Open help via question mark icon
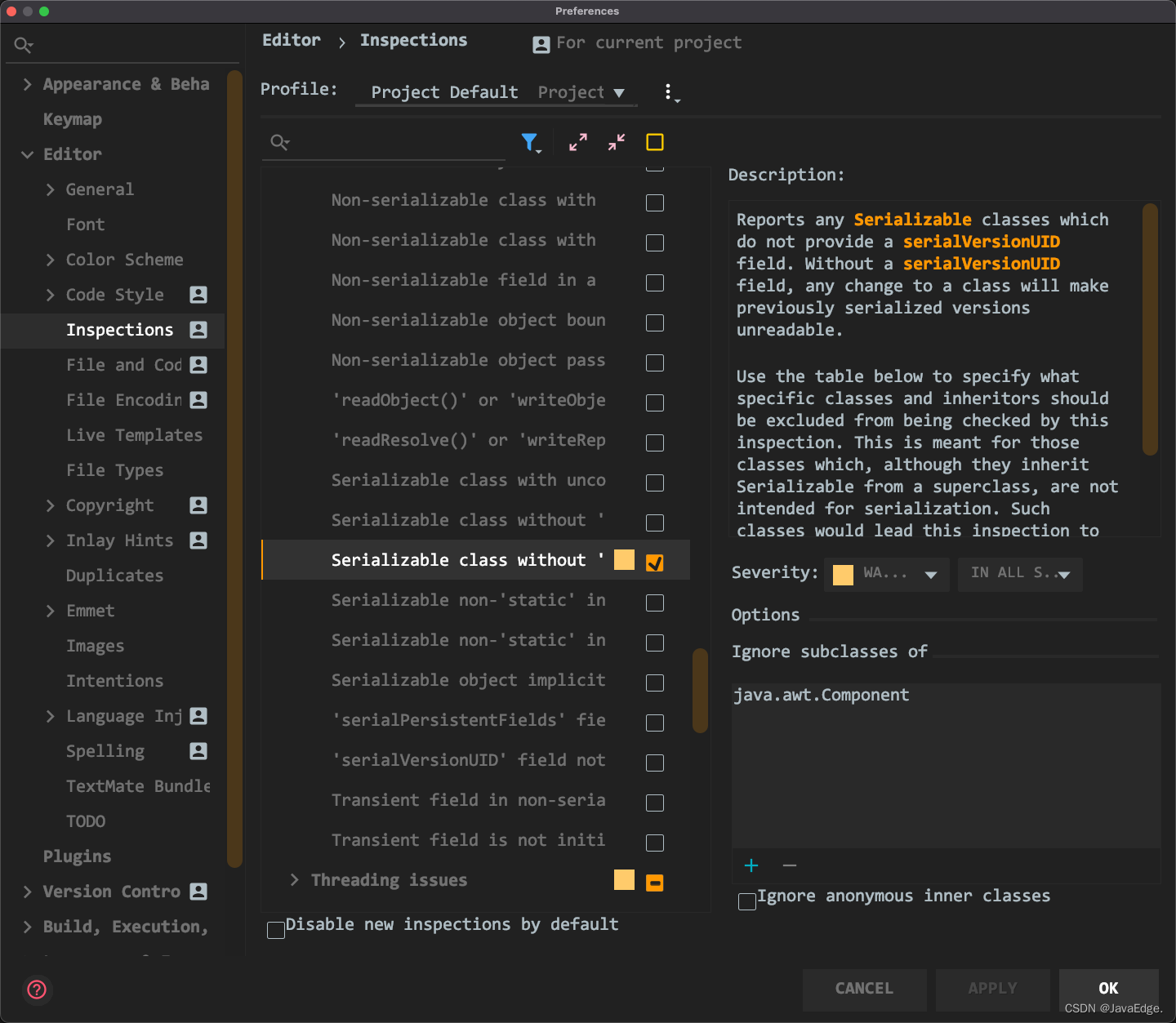The height and width of the screenshot is (1023, 1176). pos(37,990)
